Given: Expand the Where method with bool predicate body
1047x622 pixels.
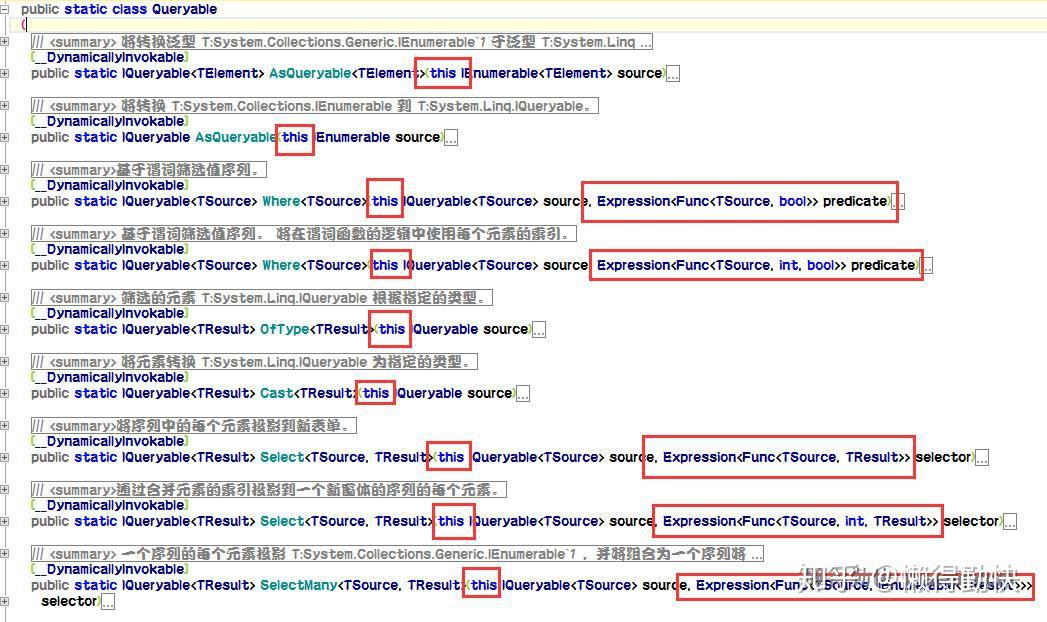Looking at the screenshot, I should point(897,201).
